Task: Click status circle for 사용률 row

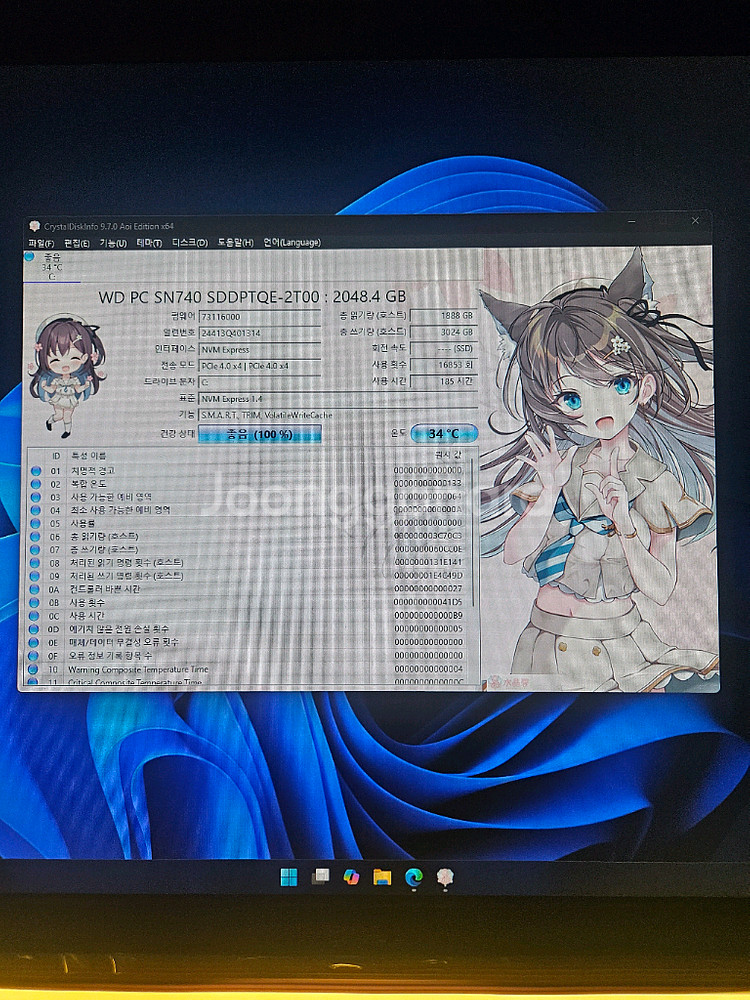Action: tap(36, 523)
